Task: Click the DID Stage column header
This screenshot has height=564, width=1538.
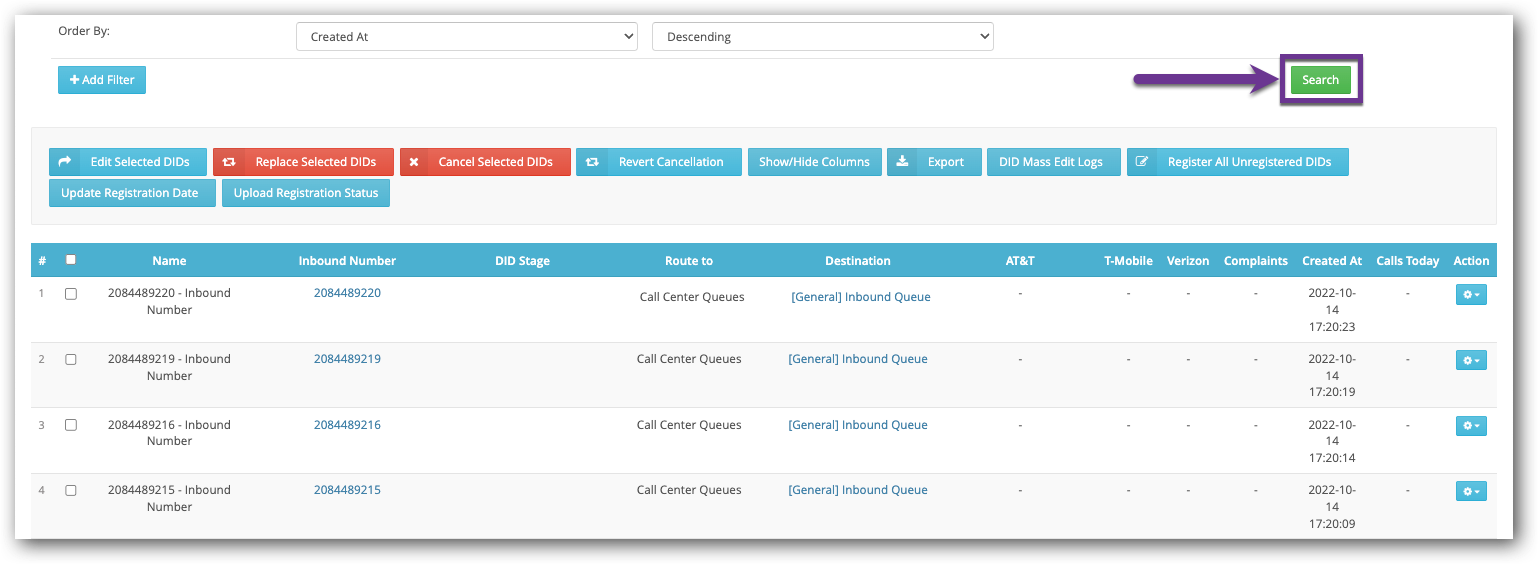Action: click(x=522, y=261)
